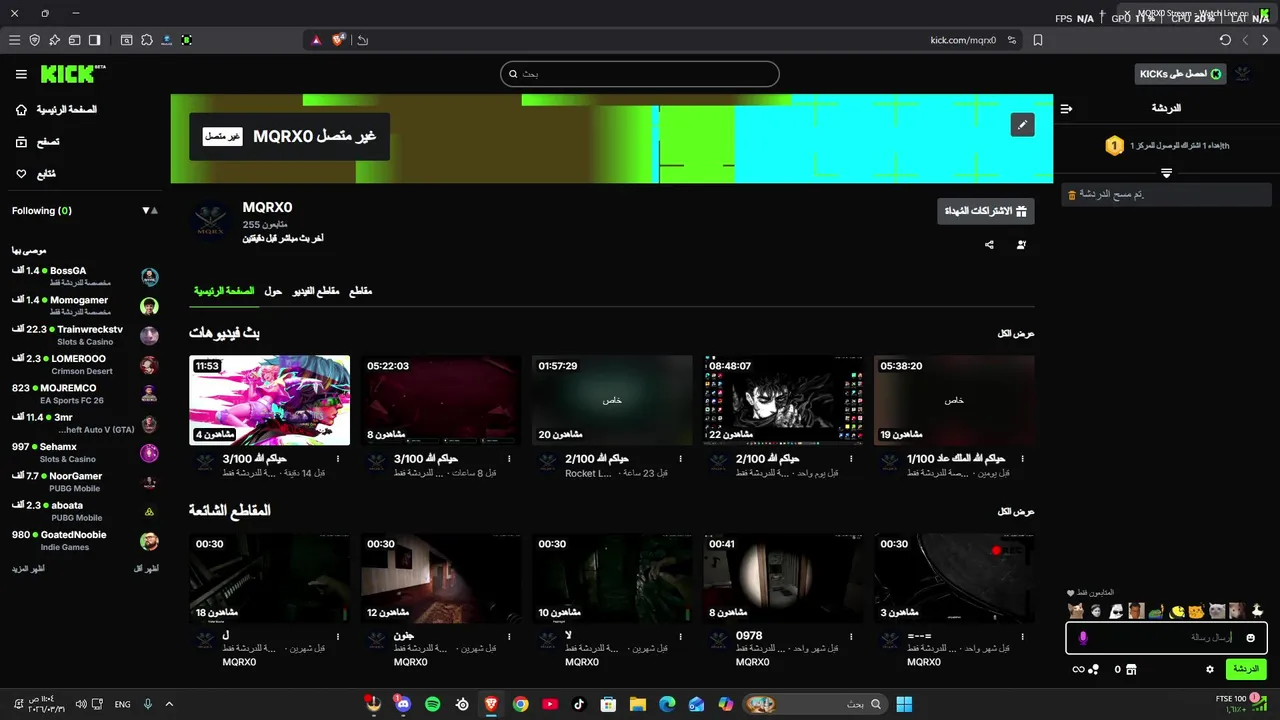This screenshot has height=720, width=1280.
Task: Click the add user icon near share
Action: 1021,244
